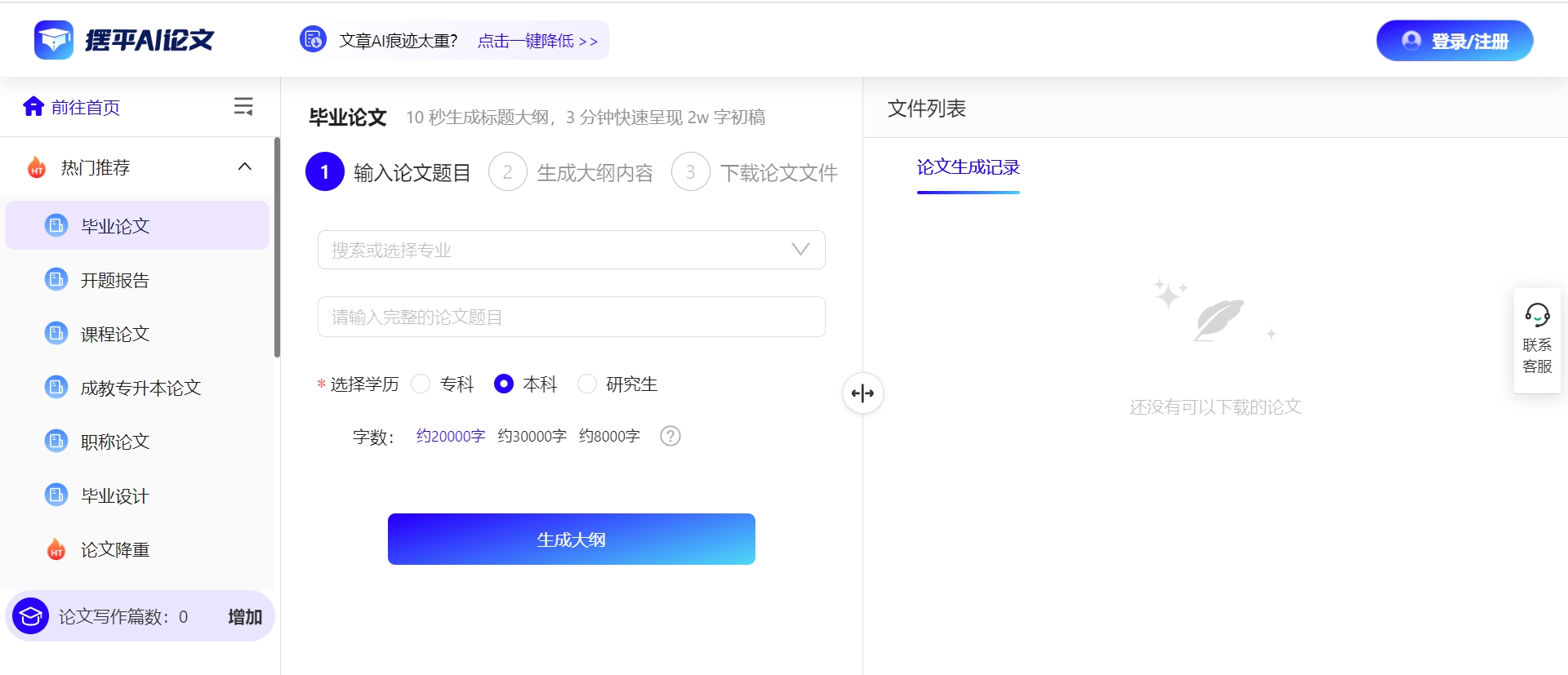Select the 专科 radio button
Image resolution: width=1568 pixels, height=675 pixels.
coord(421,384)
